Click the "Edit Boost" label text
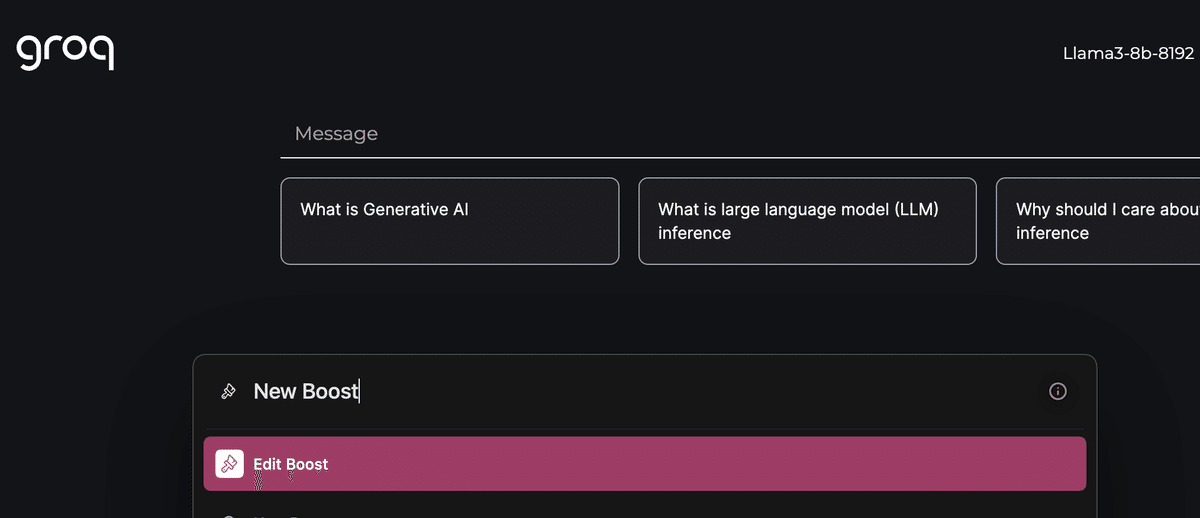Screen dimensions: 1200x518 click(x=291, y=464)
